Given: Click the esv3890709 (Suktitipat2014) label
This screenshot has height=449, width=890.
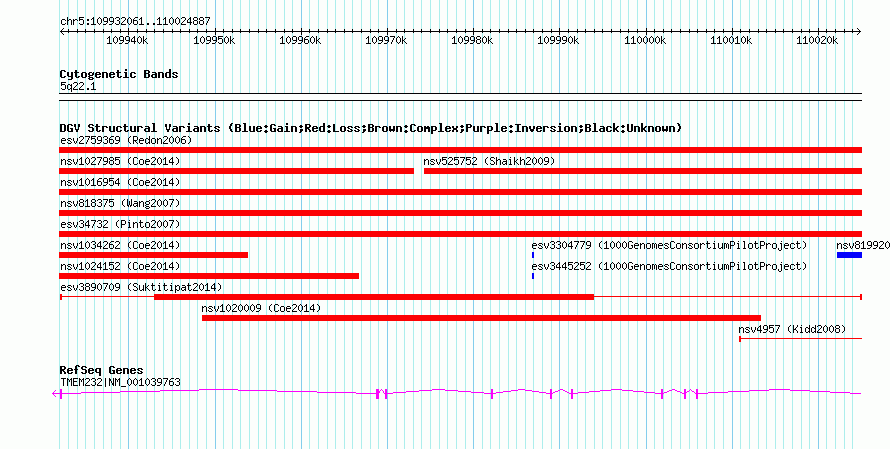Looking at the screenshot, I should pos(141,287).
